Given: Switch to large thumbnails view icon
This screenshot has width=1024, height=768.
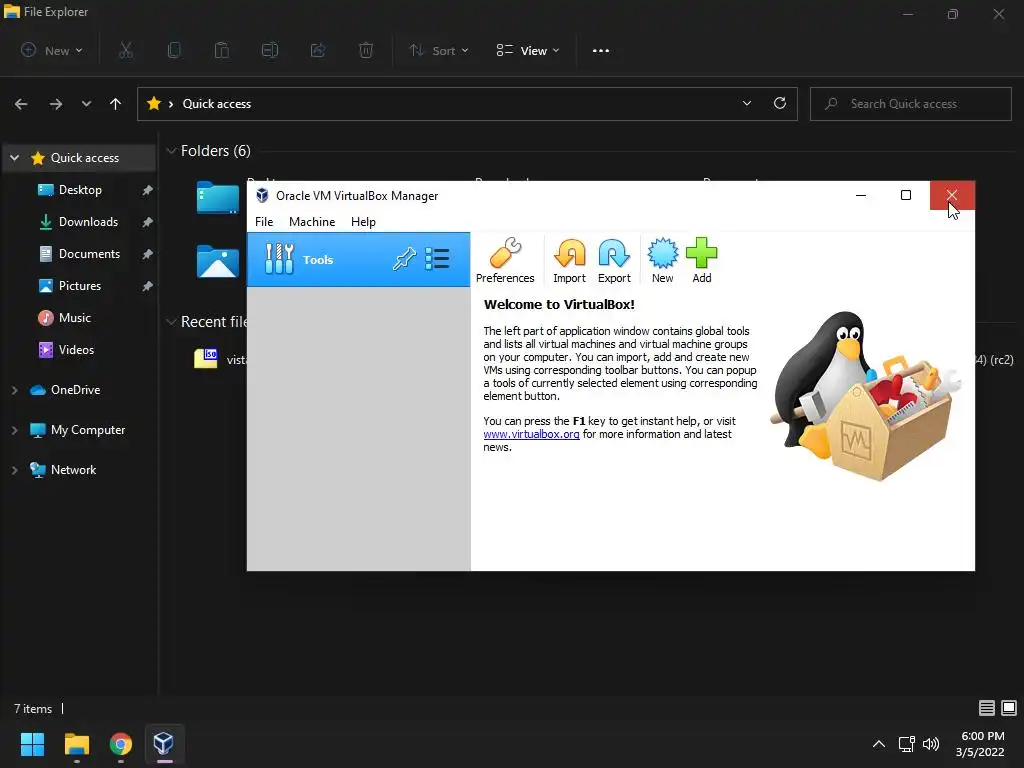Looking at the screenshot, I should [x=1009, y=708].
